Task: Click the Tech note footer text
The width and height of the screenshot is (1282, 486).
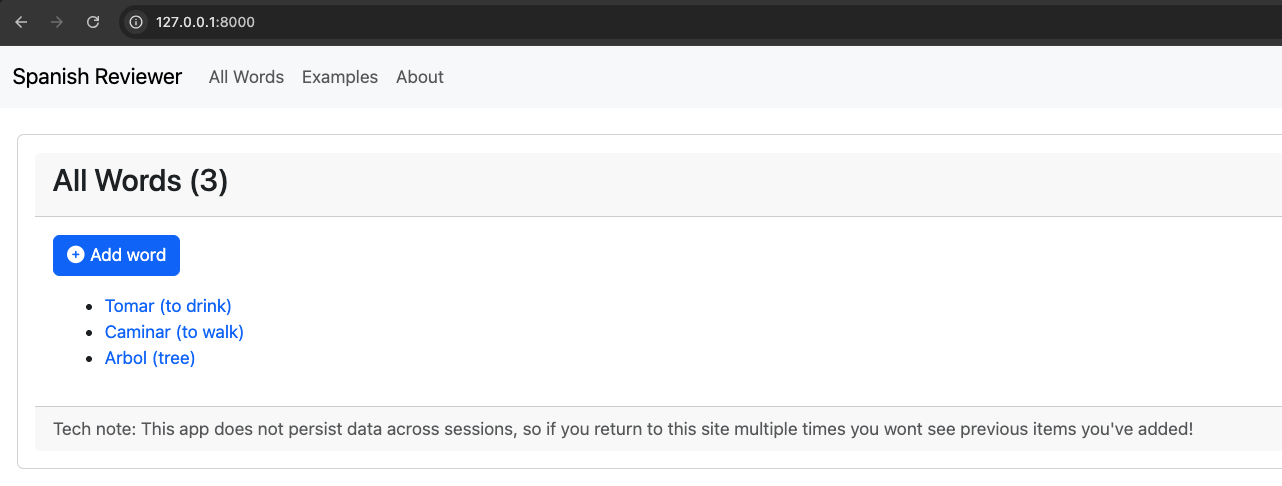Action: (x=622, y=429)
